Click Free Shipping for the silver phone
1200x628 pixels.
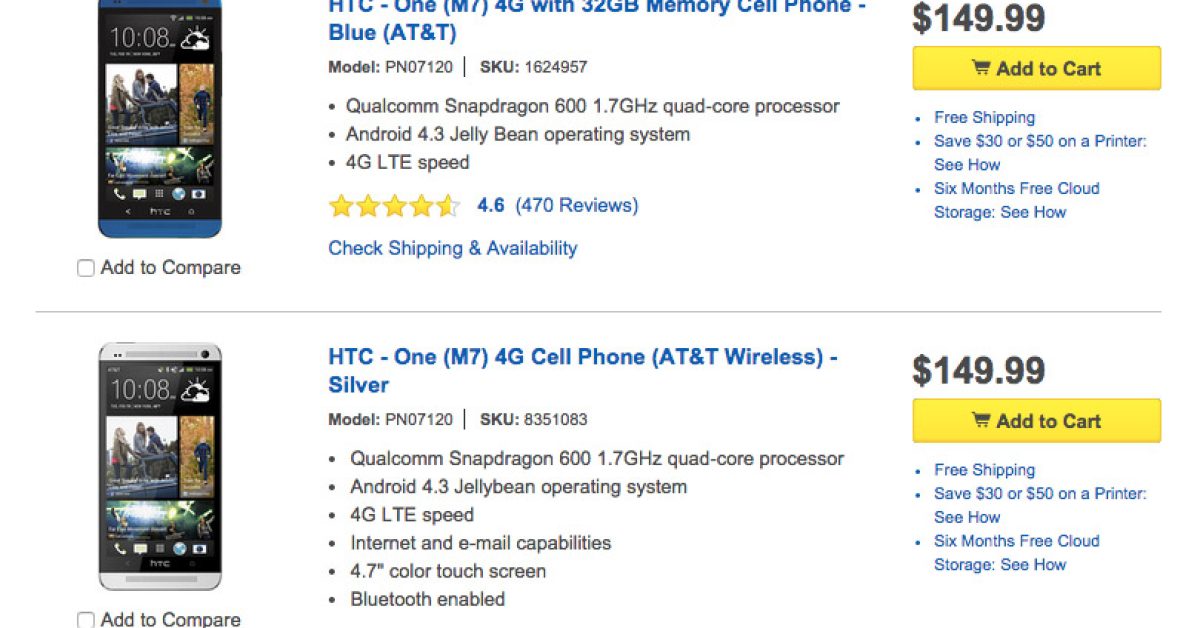coord(984,470)
